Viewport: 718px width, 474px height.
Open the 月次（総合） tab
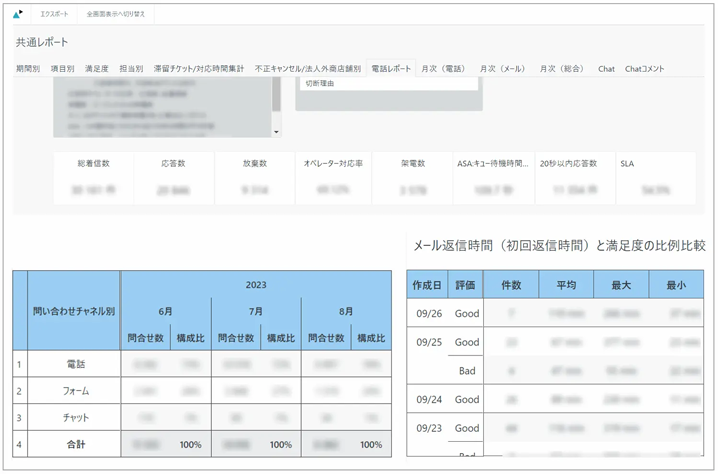coord(562,69)
